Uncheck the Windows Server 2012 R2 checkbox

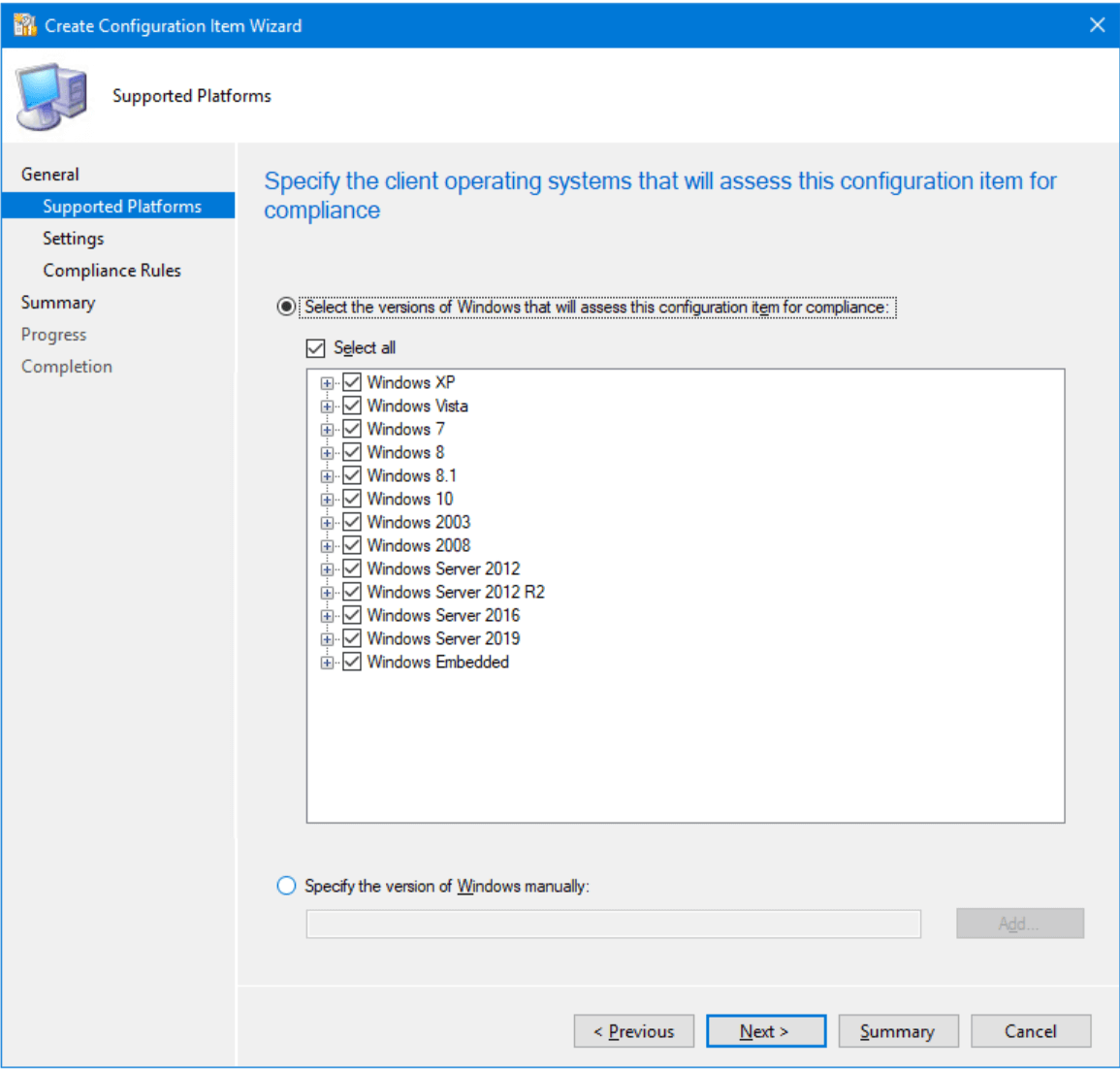pyautogui.click(x=351, y=592)
